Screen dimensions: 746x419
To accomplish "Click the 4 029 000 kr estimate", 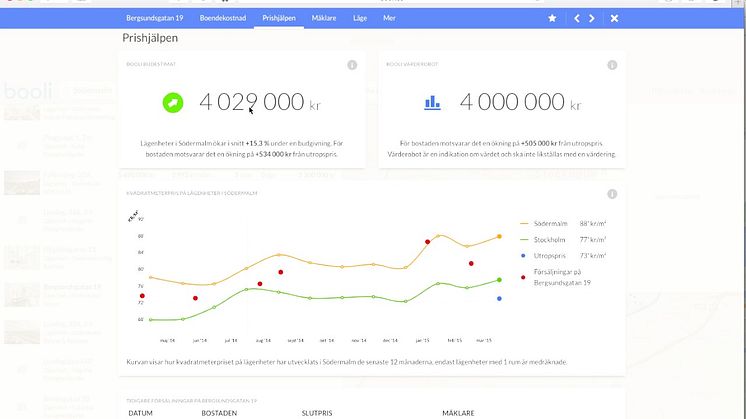I will pos(260,102).
